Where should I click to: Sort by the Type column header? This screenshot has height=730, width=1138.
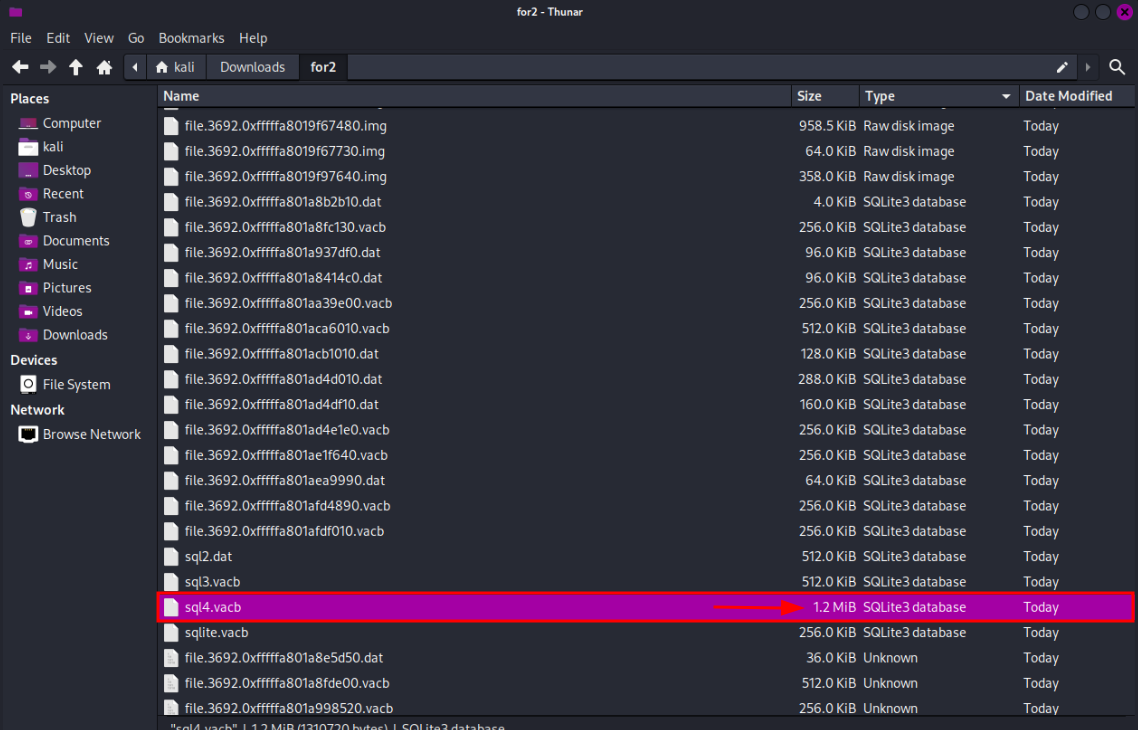click(x=939, y=97)
